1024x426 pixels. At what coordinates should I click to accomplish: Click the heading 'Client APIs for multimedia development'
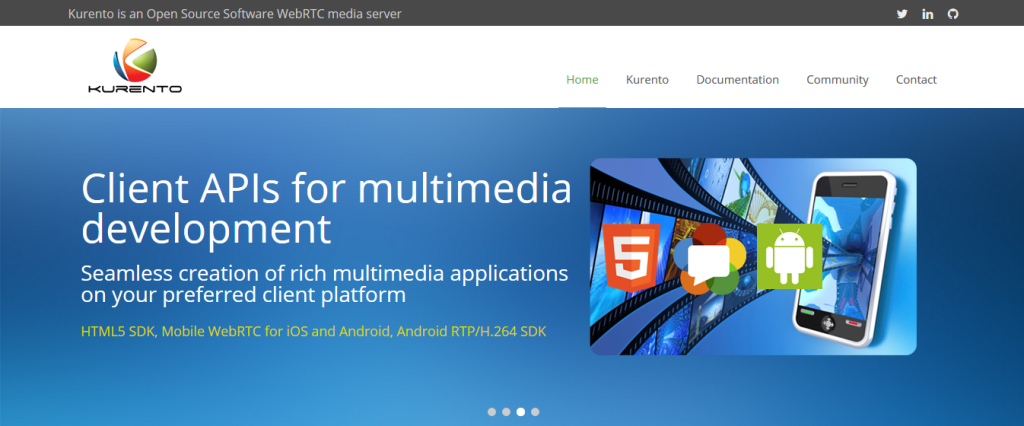[327, 209]
